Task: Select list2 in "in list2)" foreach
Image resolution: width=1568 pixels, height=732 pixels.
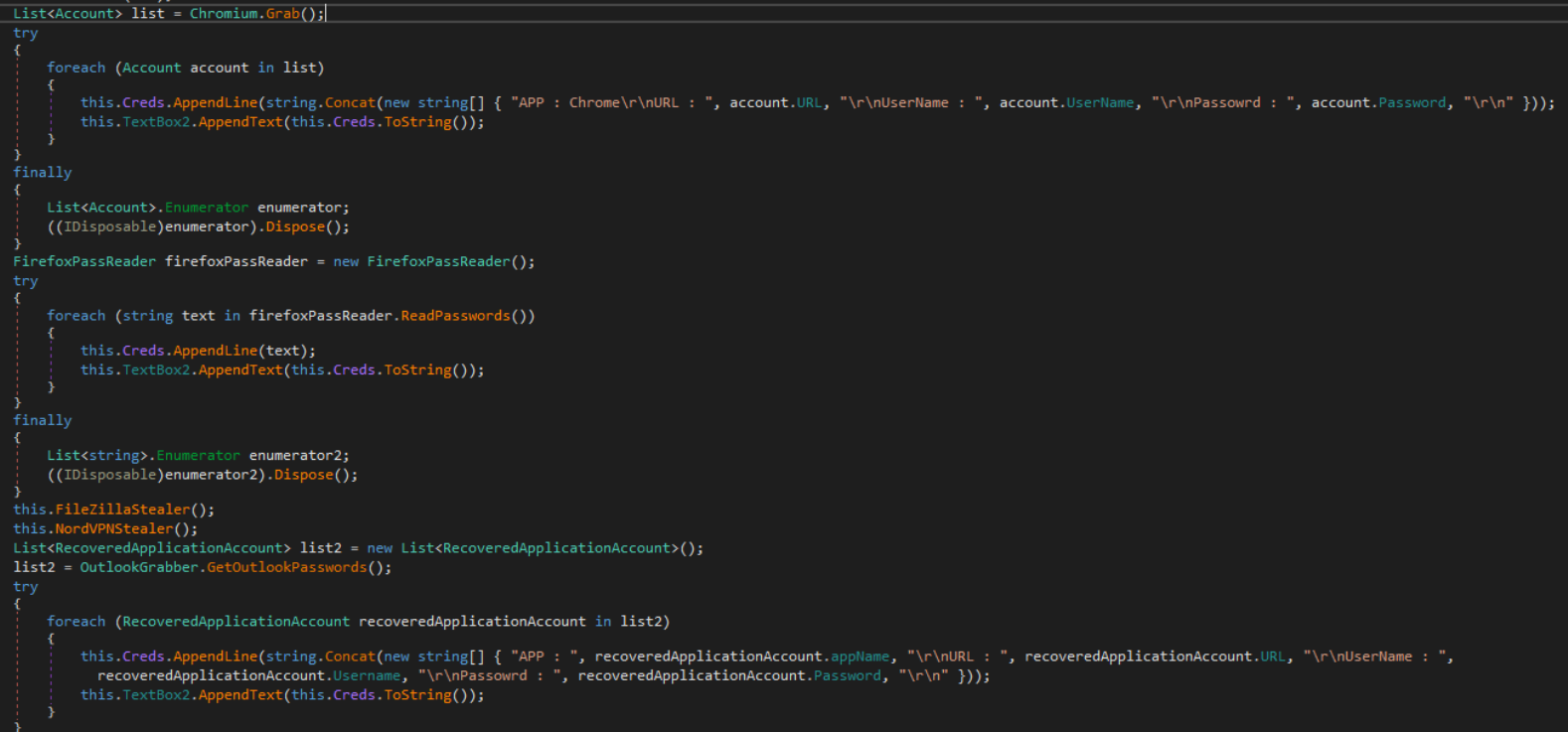Action: click(x=641, y=622)
